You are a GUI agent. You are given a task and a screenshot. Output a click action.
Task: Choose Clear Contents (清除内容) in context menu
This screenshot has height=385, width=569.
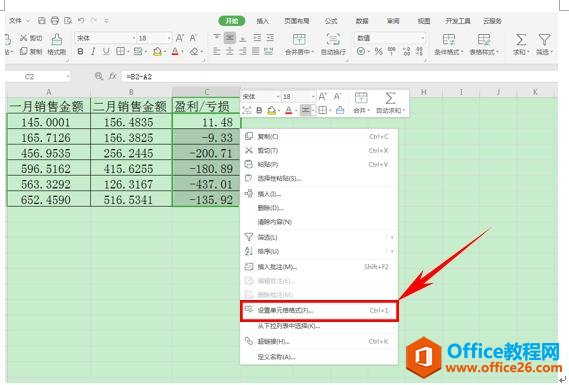319,222
